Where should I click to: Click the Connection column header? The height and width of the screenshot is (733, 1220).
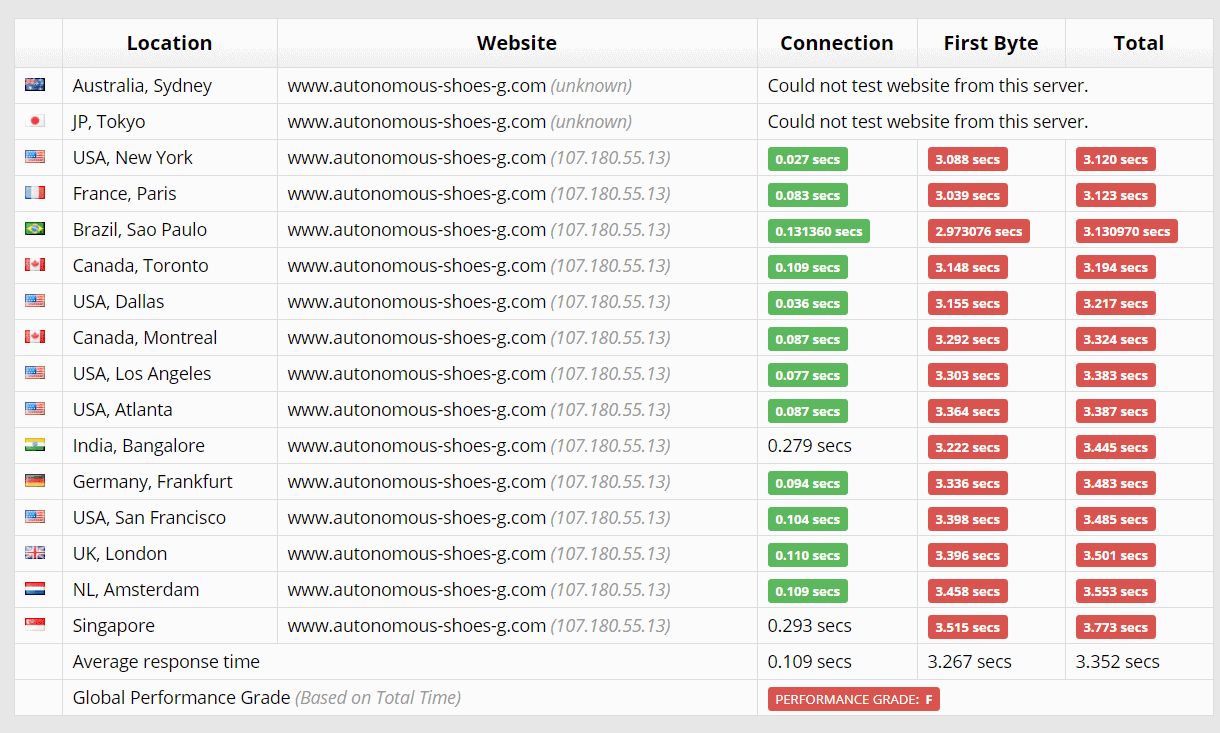(x=837, y=43)
